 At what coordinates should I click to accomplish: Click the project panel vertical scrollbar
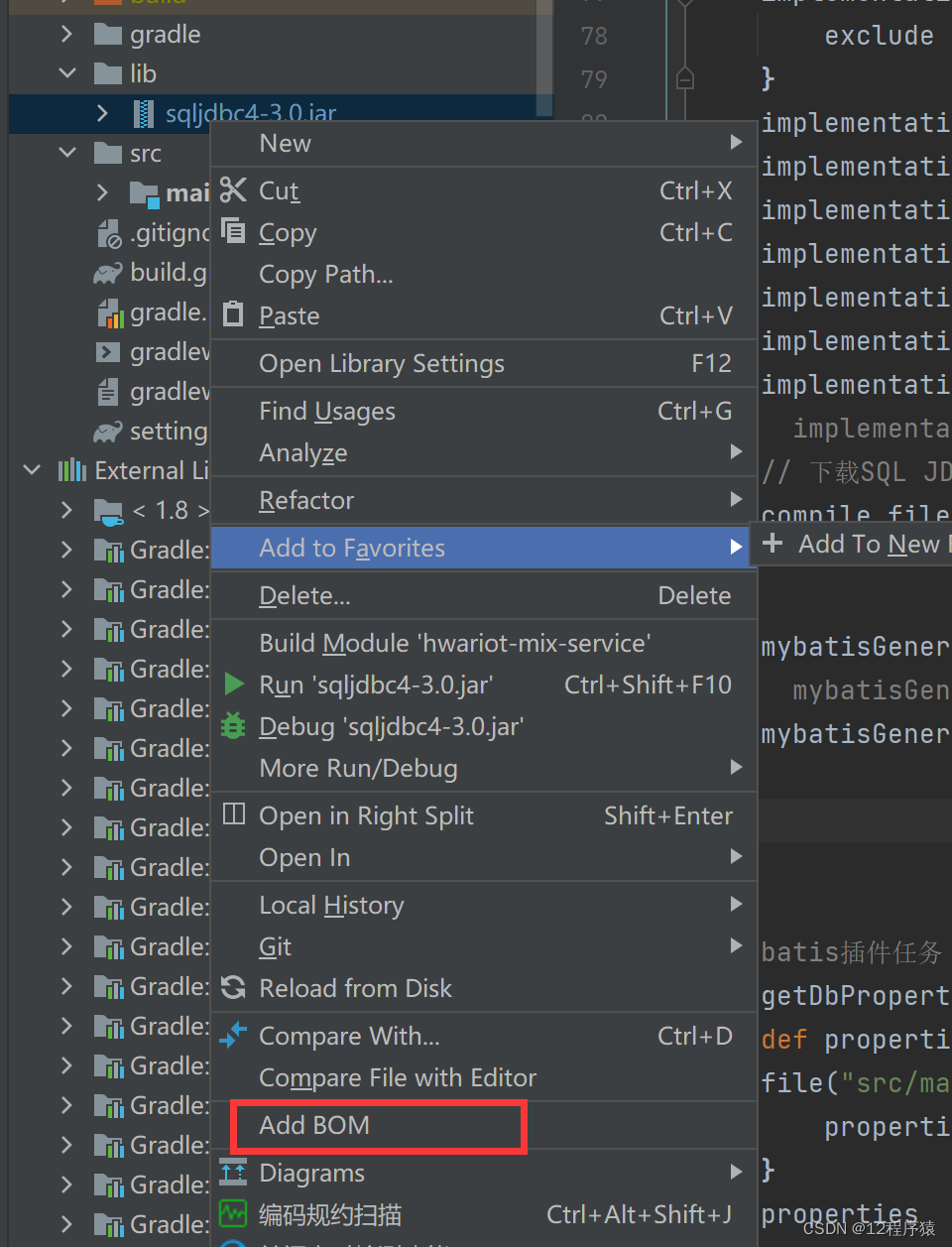[547, 60]
